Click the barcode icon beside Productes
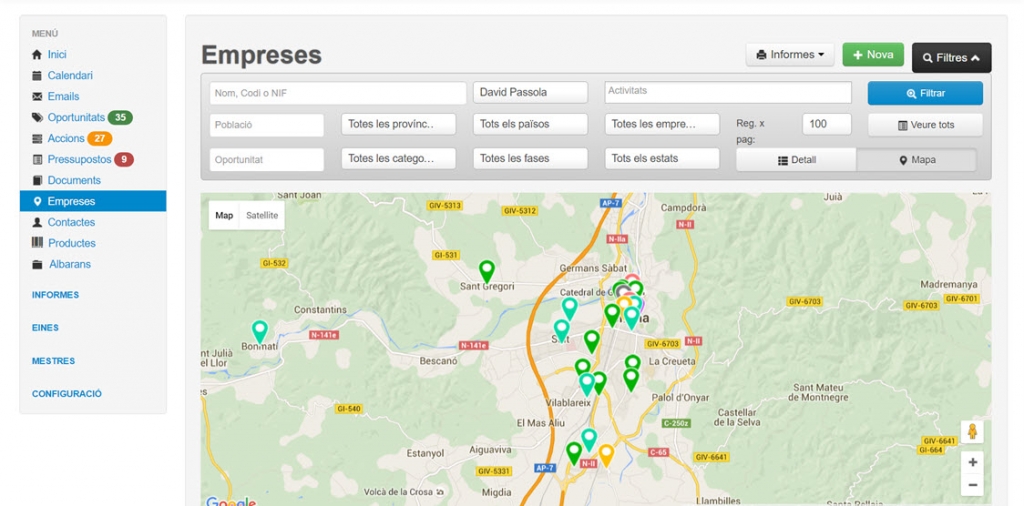Viewport: 1024px width, 506px height. point(37,243)
